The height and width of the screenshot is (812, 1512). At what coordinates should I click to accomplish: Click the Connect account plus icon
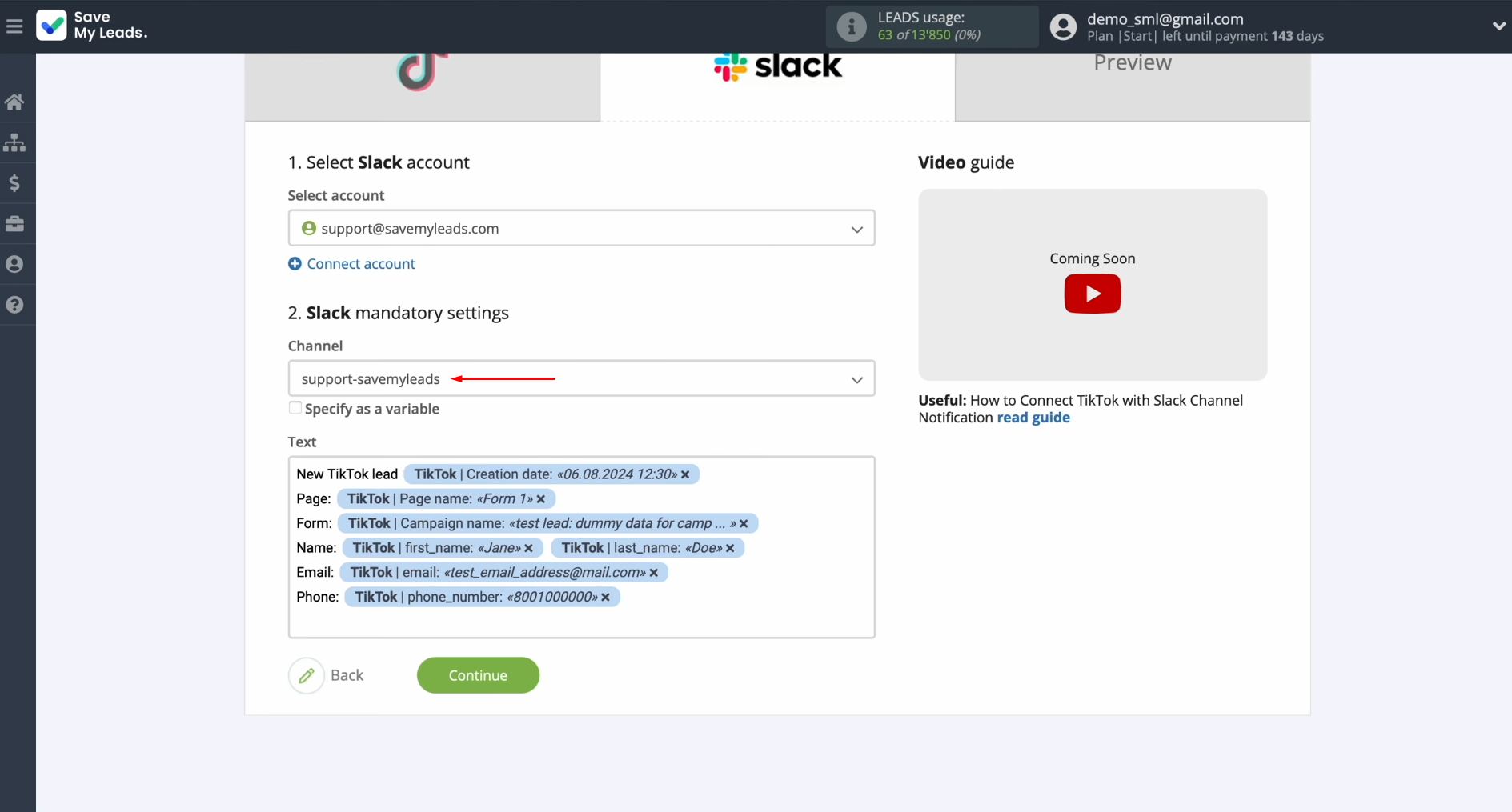(295, 264)
